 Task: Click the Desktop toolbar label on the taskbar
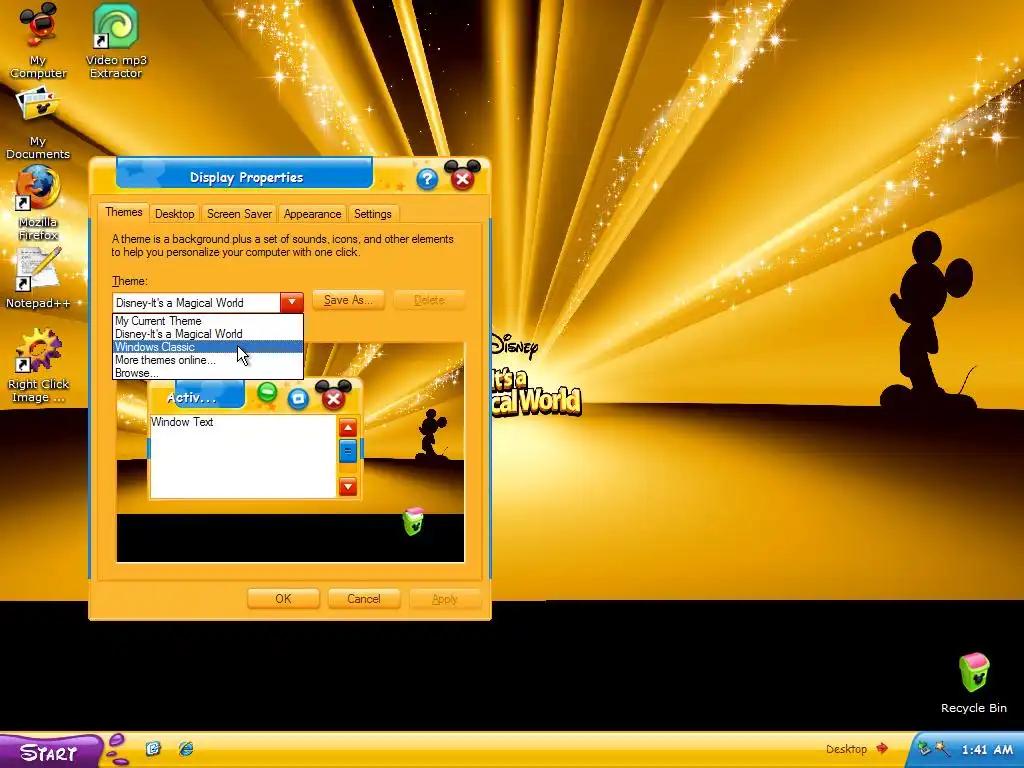coord(846,749)
